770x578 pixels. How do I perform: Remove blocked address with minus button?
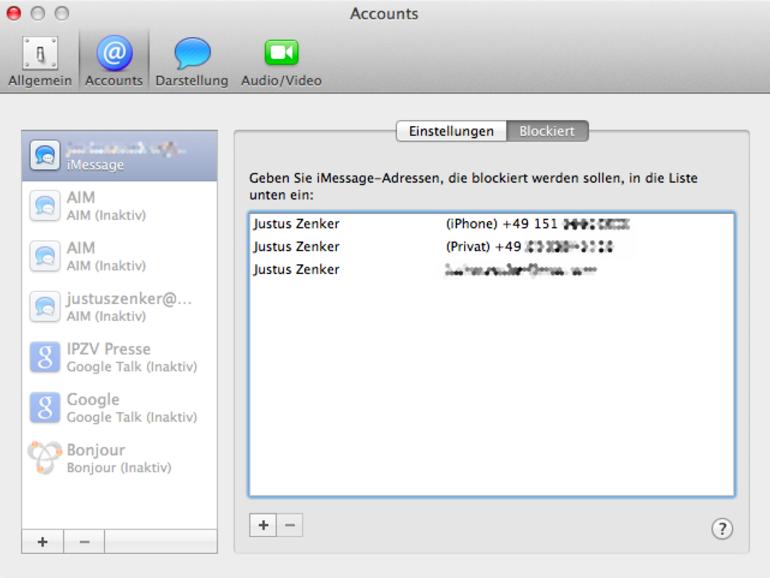tap(290, 525)
